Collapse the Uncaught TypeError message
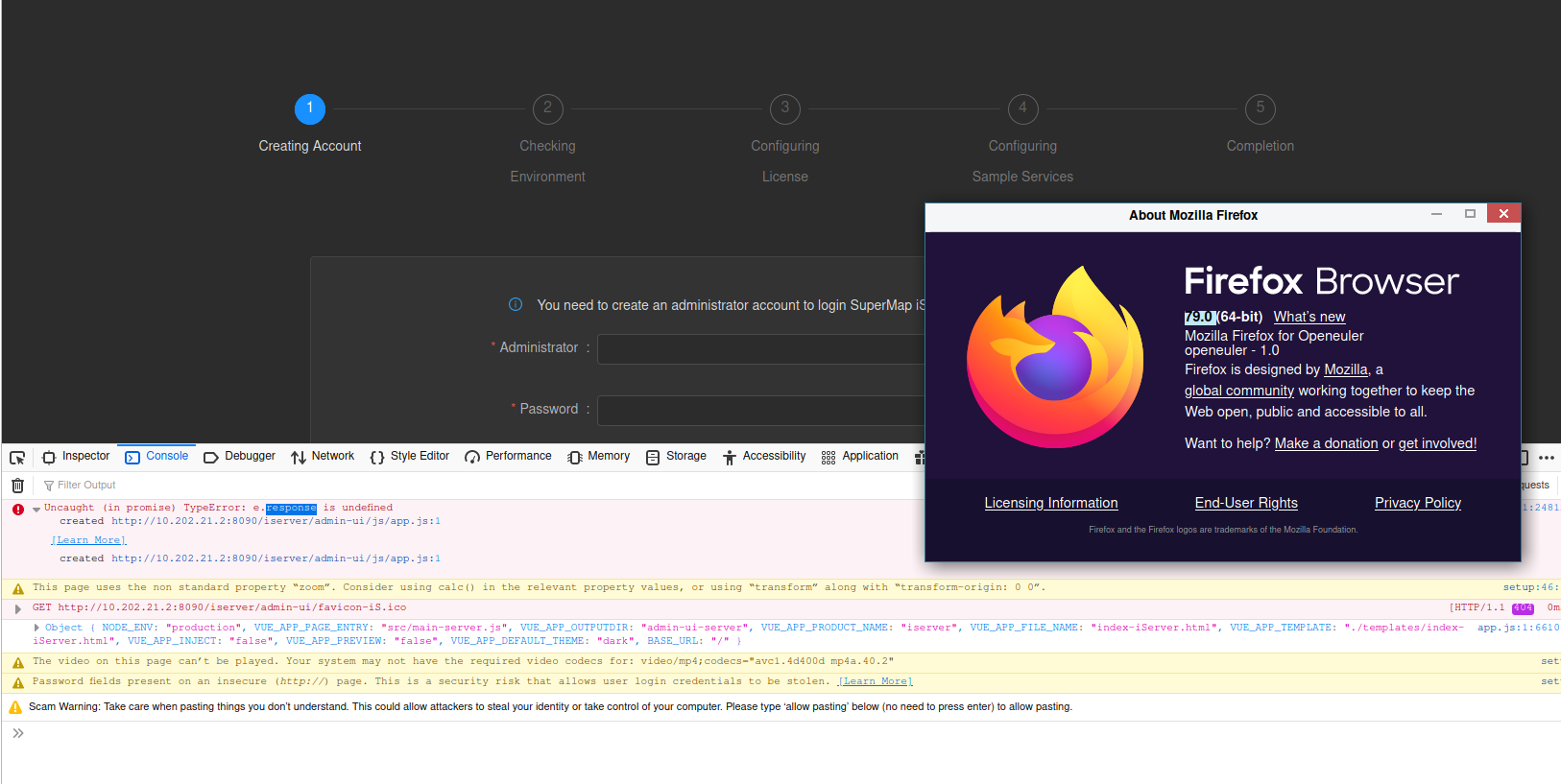 click(36, 509)
